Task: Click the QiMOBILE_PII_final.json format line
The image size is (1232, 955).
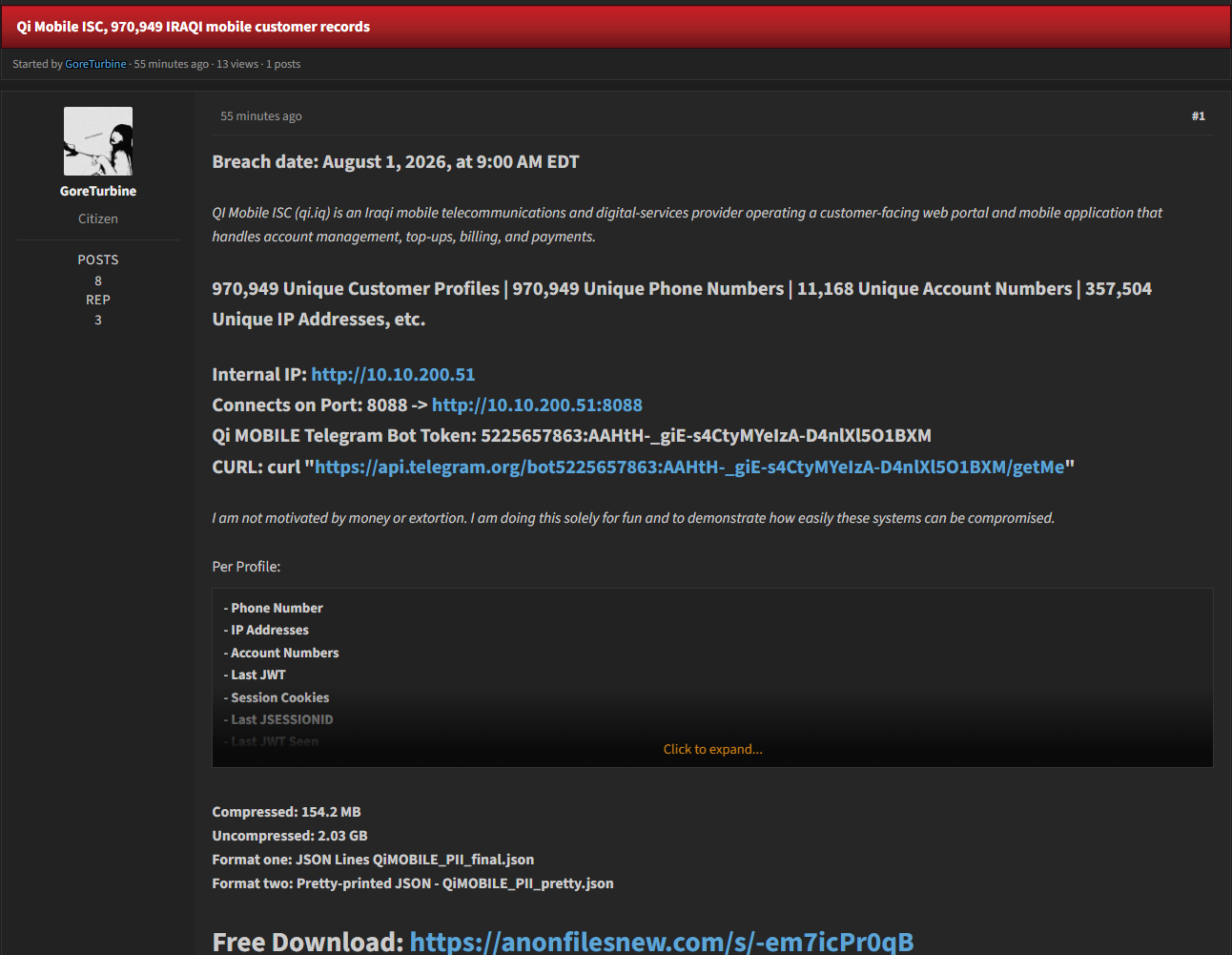Action: [373, 860]
